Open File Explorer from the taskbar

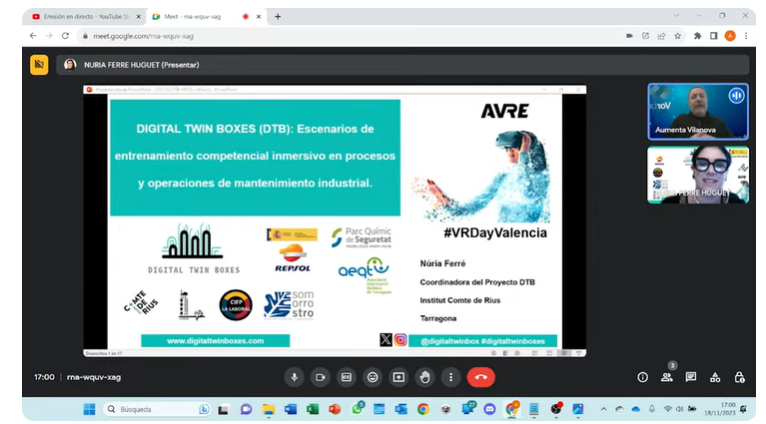coord(268,409)
